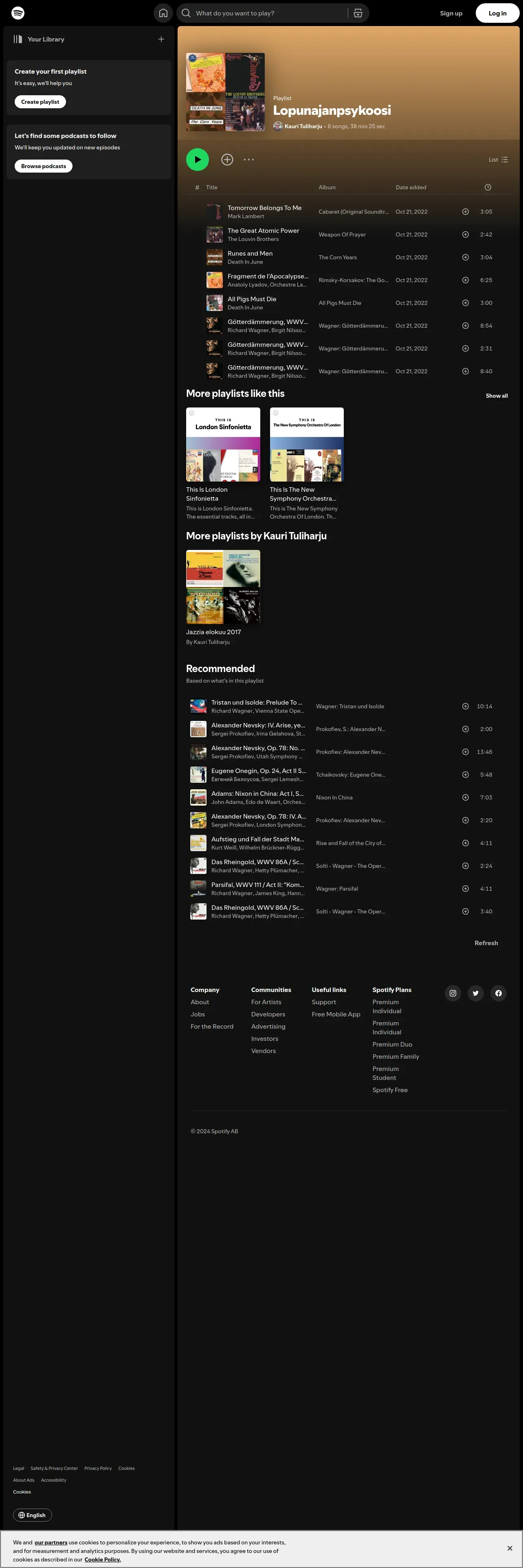Open Support footer link
523x1568 pixels.
324,1002
